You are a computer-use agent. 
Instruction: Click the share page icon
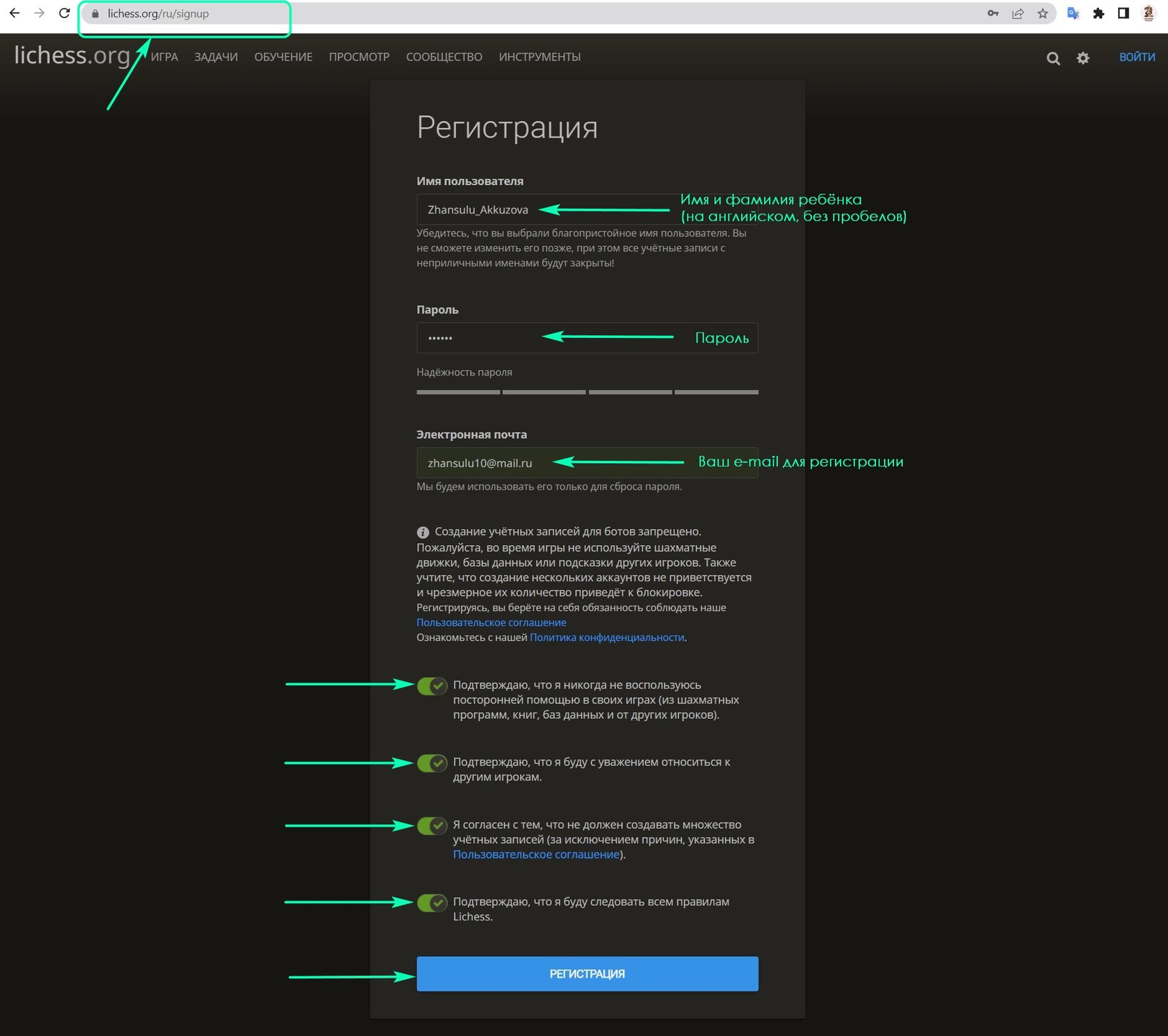[1018, 13]
